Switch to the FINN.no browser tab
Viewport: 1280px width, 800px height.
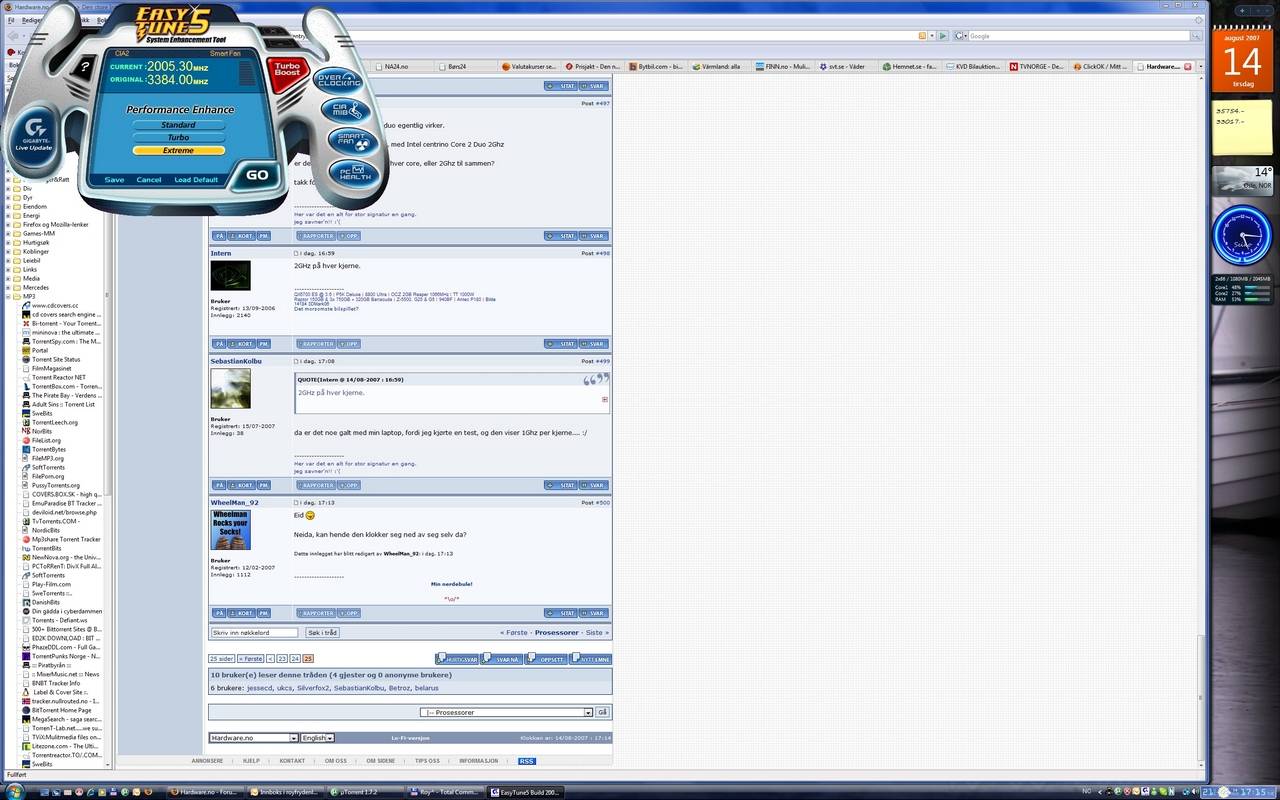pos(782,66)
